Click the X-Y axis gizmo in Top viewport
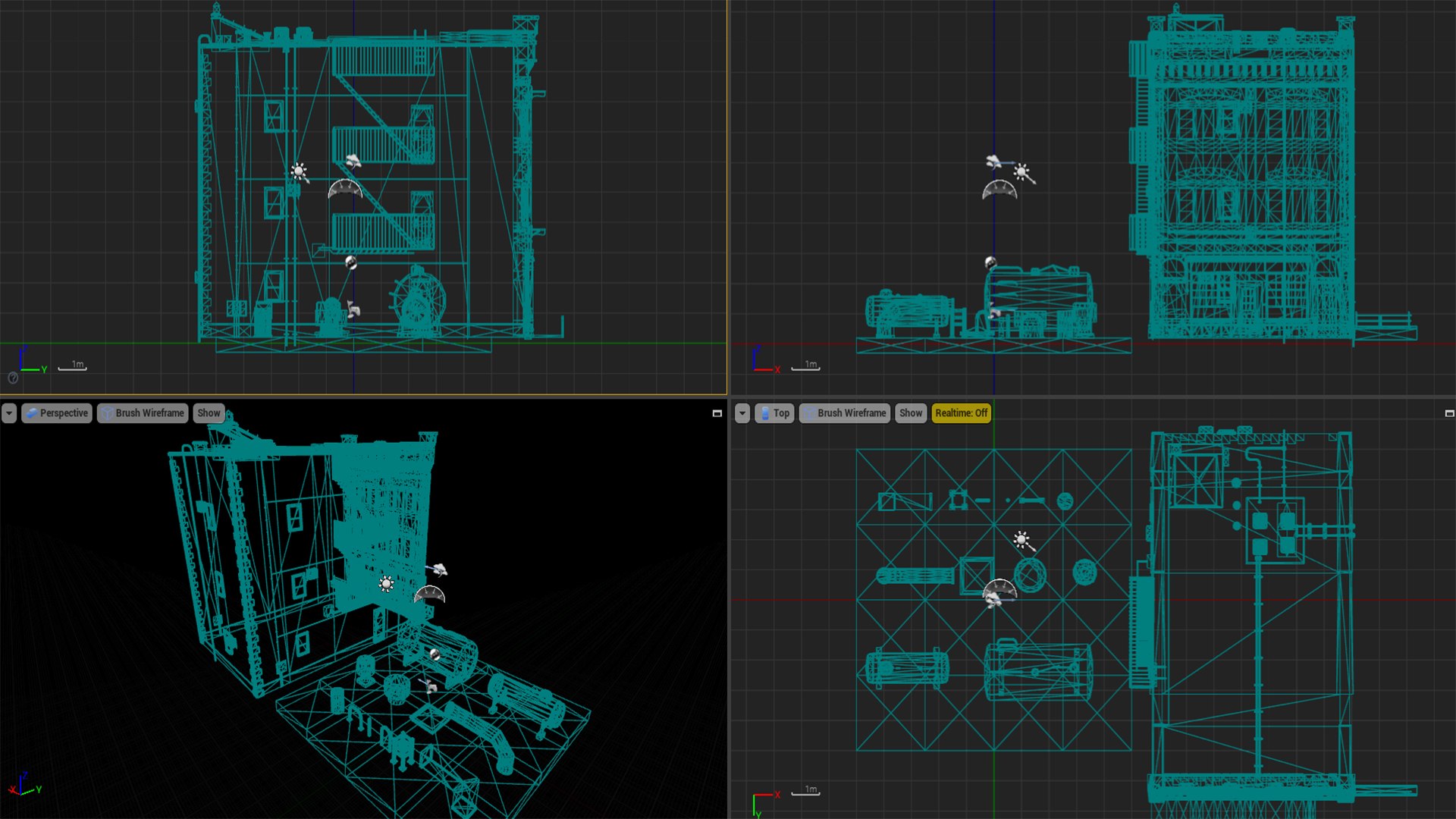The width and height of the screenshot is (1456, 819). 766,804
